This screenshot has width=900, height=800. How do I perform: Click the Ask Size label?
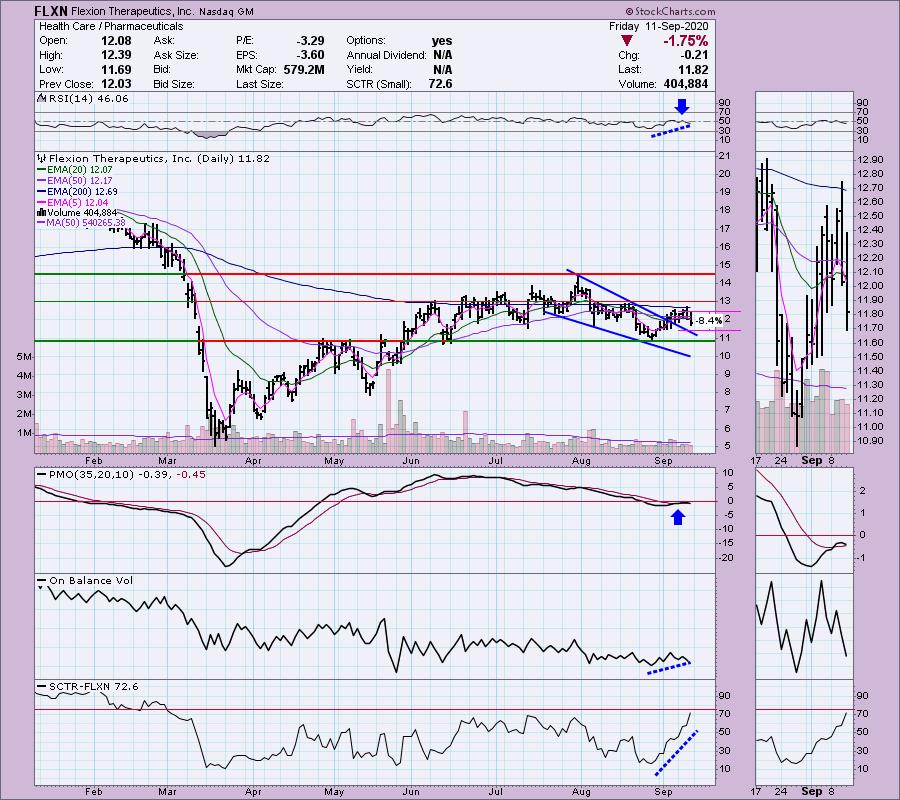coord(176,55)
